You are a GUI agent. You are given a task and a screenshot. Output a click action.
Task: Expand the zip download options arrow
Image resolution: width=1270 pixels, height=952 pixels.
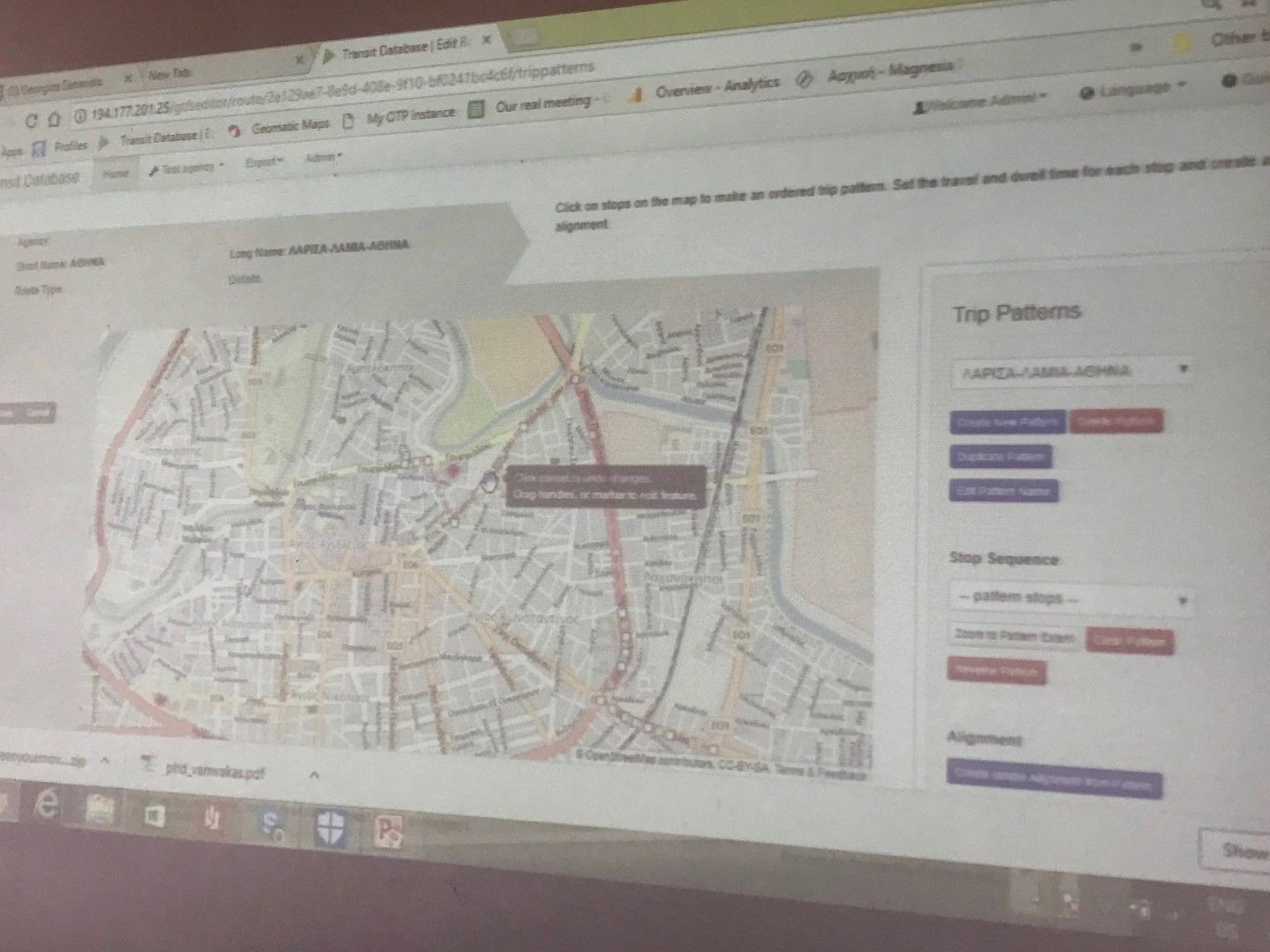(x=104, y=760)
